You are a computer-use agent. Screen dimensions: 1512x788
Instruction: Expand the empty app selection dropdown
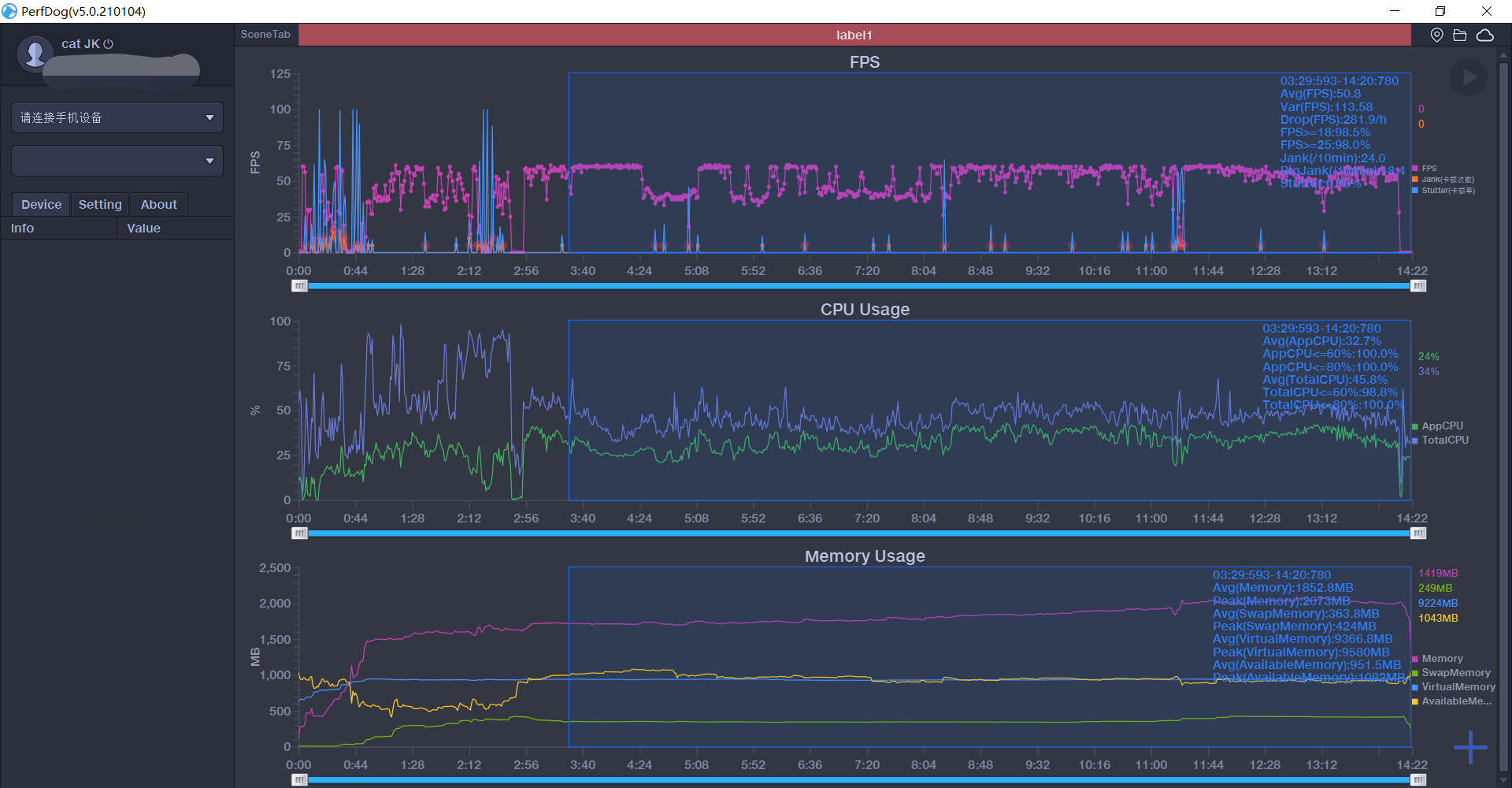(117, 161)
